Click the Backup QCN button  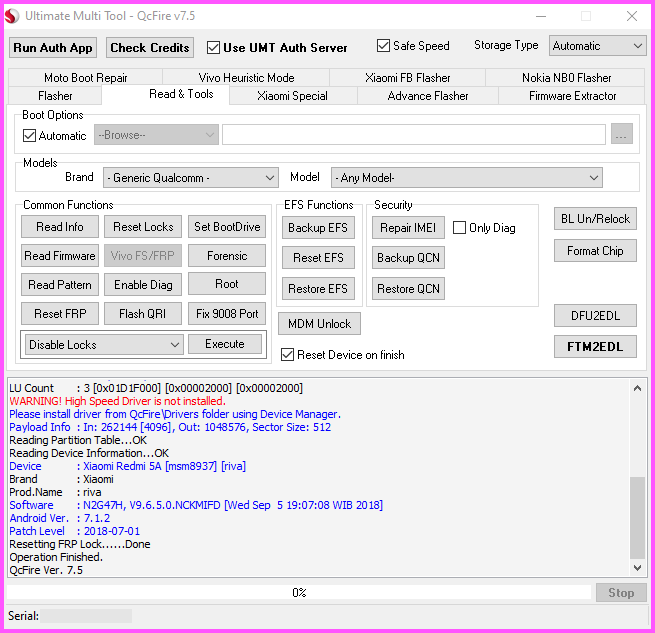tap(408, 257)
